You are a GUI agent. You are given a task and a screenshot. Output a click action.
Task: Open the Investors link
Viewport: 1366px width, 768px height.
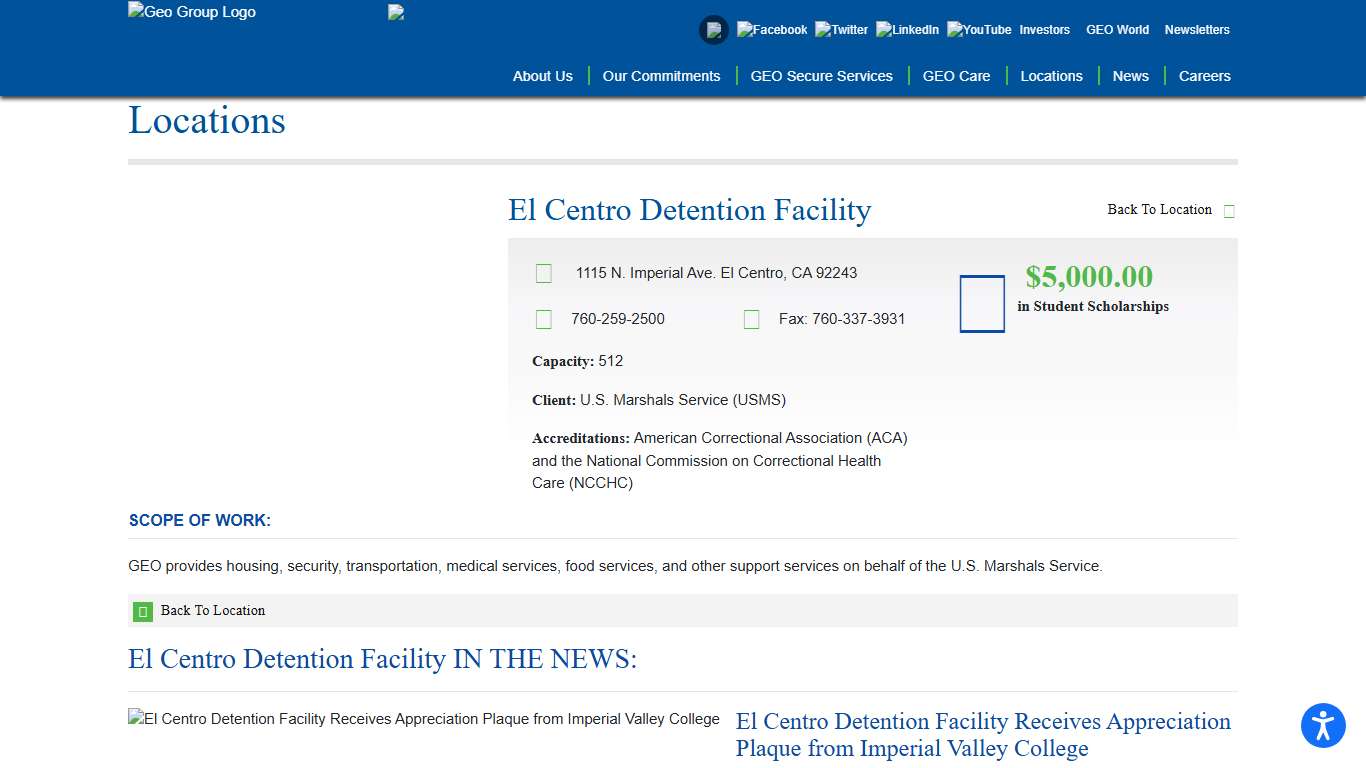point(1044,30)
